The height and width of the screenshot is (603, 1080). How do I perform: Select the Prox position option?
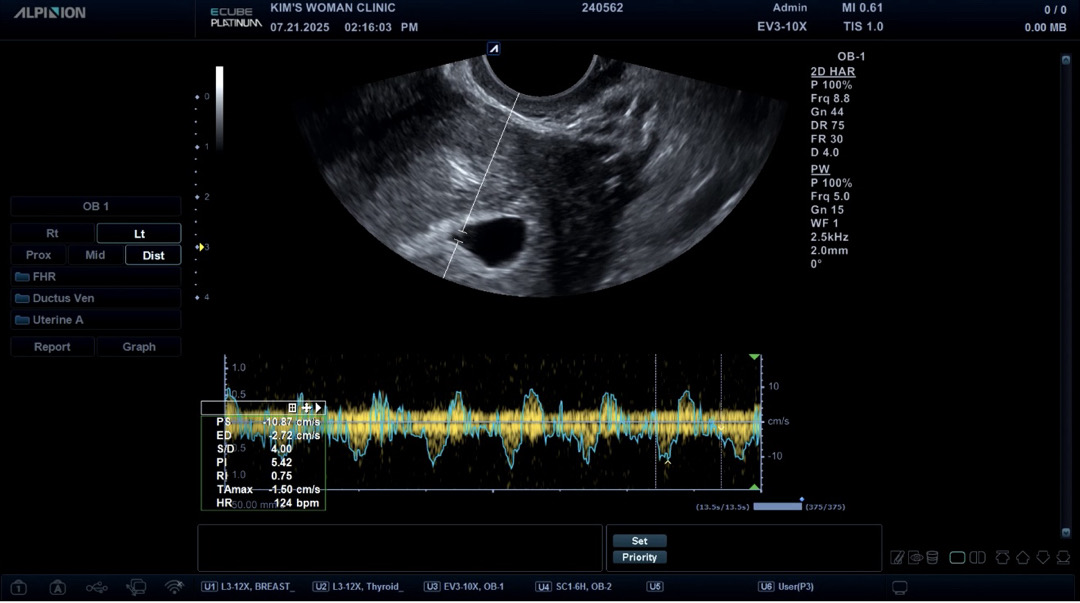(x=38, y=255)
